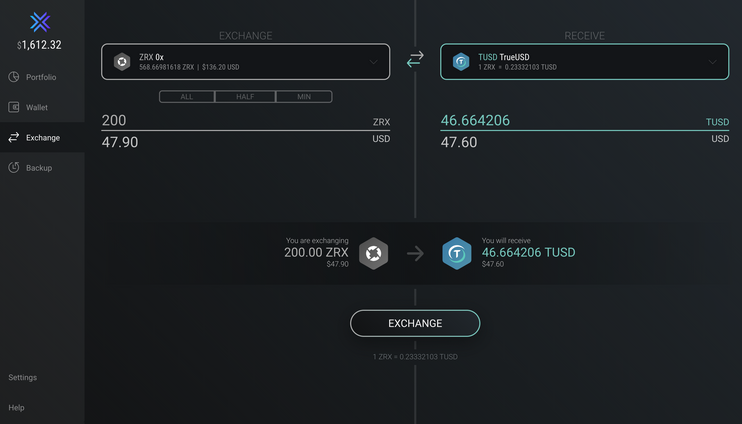Click the TUSD hexagon icon in selector
The width and height of the screenshot is (742, 424).
pos(461,62)
